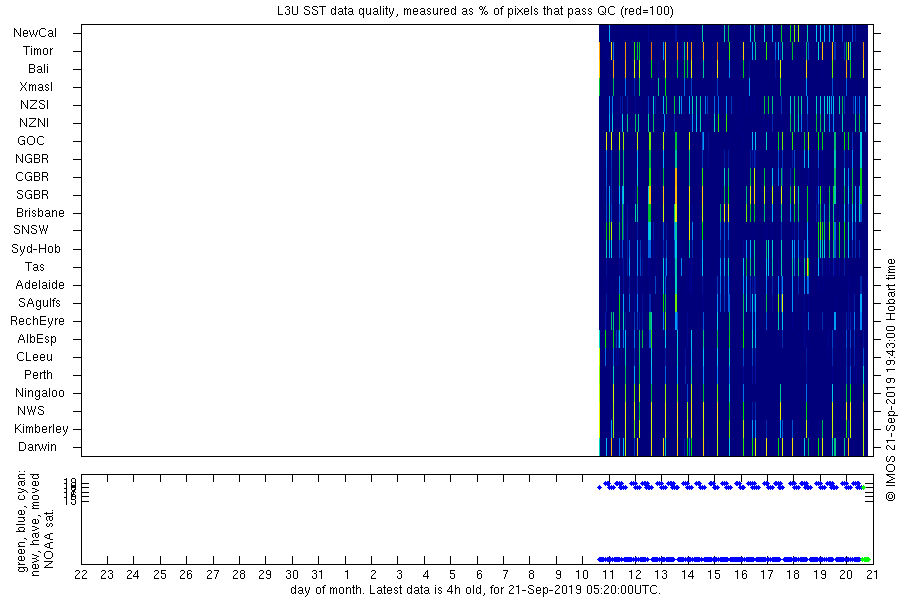Click day 25 on the x-axis

click(x=160, y=575)
